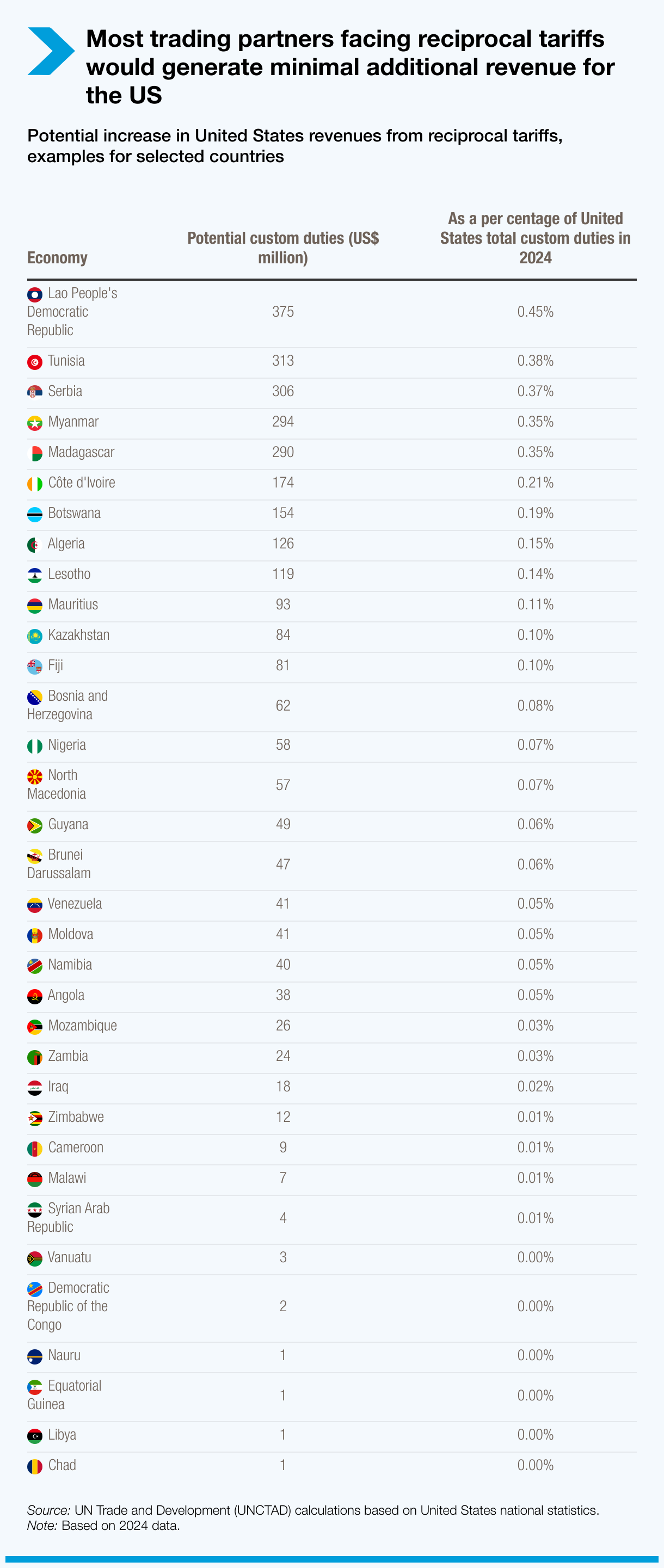Click the Source note about UNCTAD calculations
Screen dimensions: 664x1568
[313, 1510]
